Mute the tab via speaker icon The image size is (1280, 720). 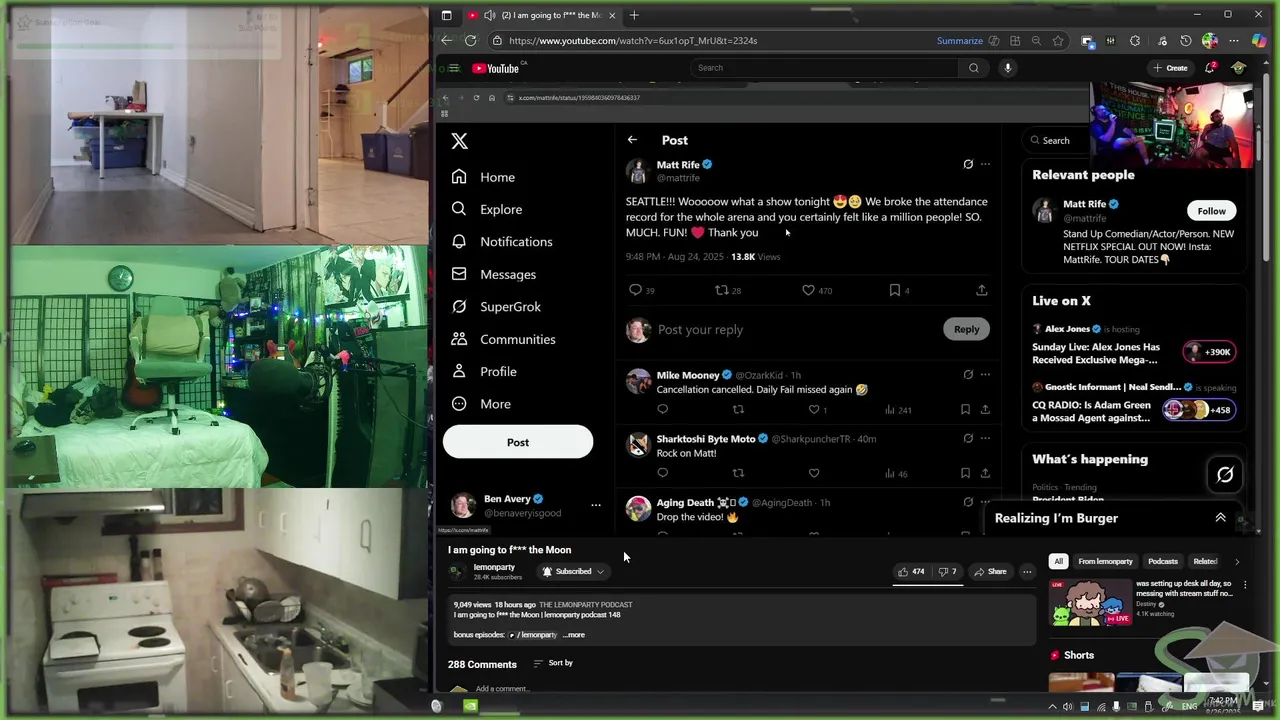coord(489,15)
